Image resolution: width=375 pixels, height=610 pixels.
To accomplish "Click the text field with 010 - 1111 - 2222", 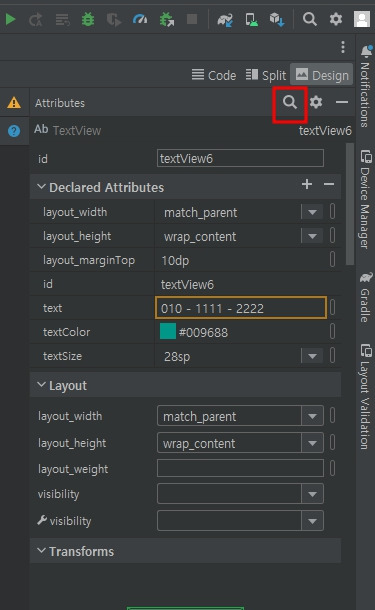I will click(241, 308).
